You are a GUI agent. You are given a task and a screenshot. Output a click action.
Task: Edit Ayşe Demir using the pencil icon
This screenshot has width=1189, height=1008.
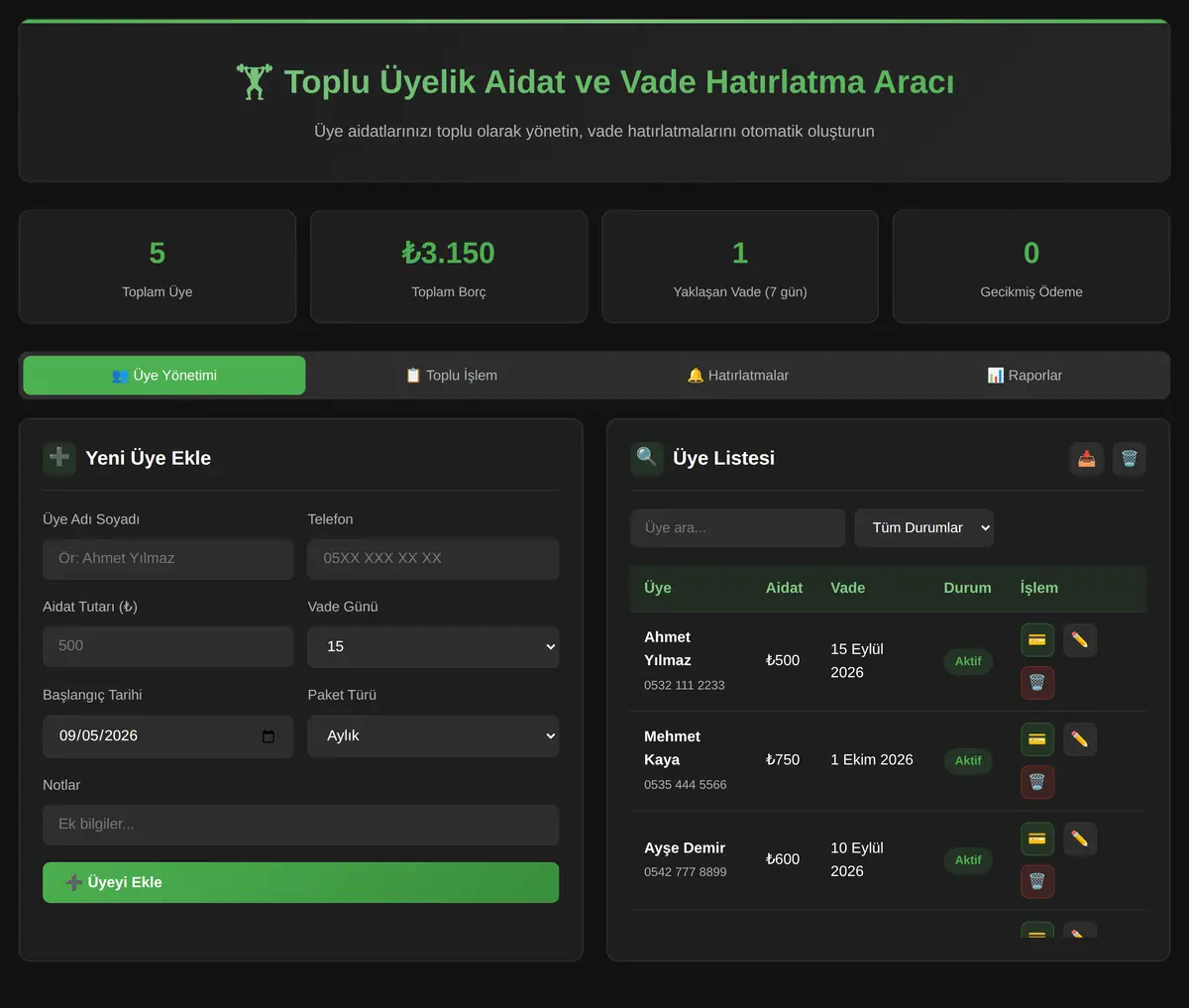pyautogui.click(x=1080, y=840)
